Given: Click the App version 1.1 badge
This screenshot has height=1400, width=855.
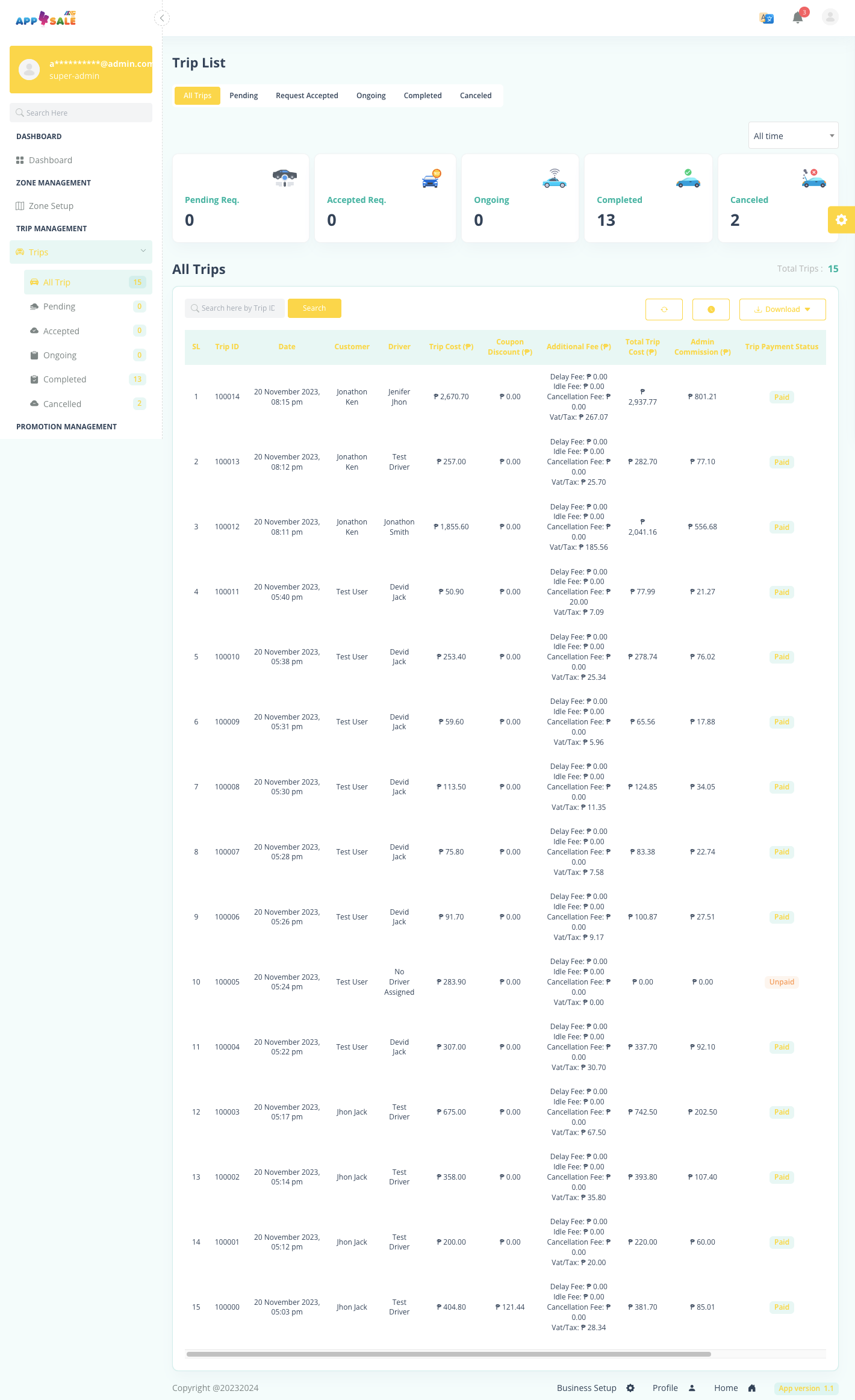Looking at the screenshot, I should coord(806,1389).
